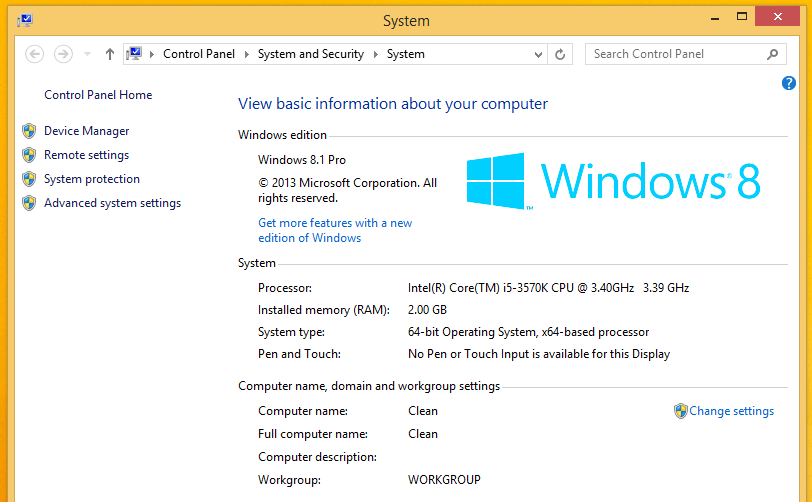
Task: Click the shield icon beside Device Manager
Action: 28,131
